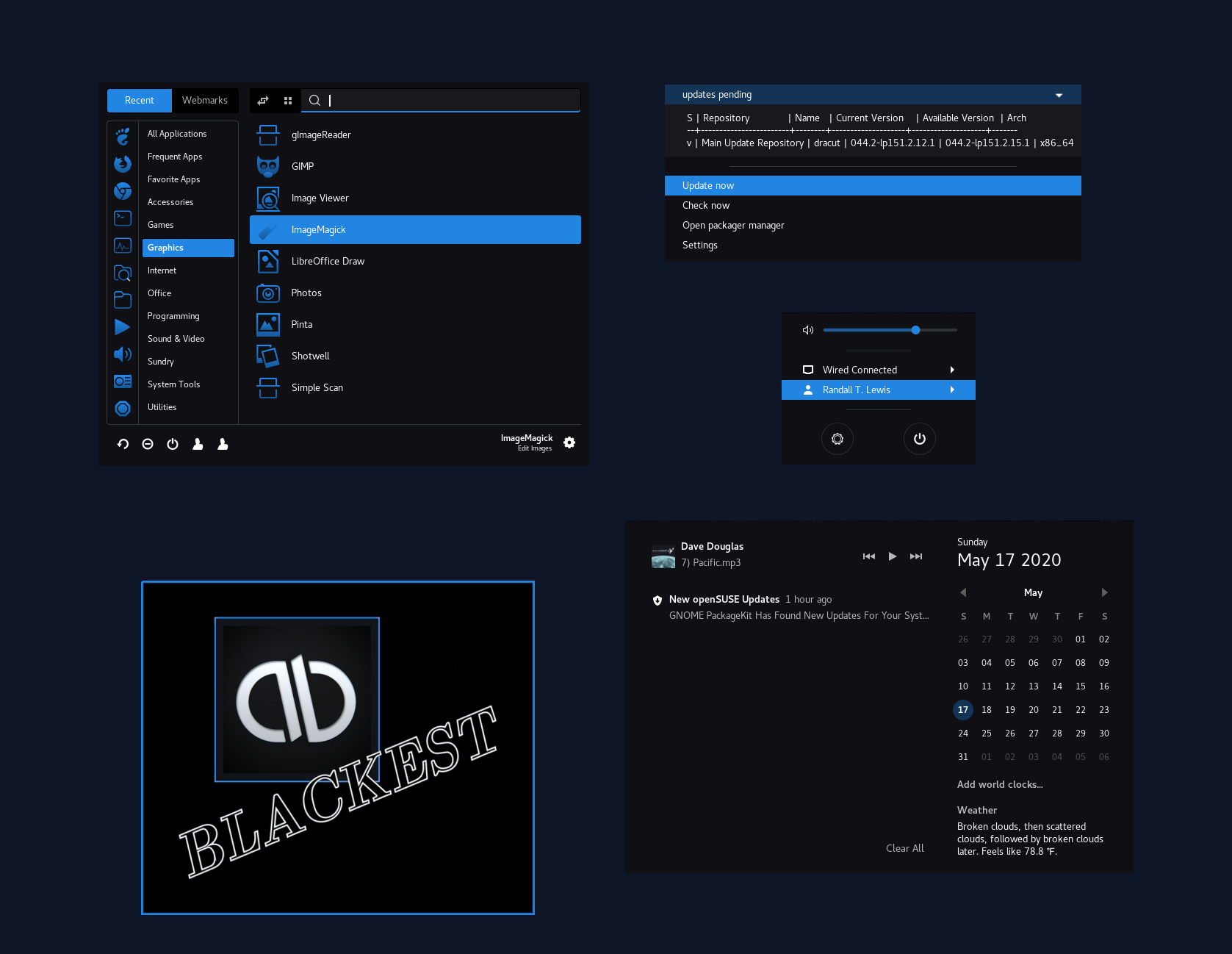Open the Blackest logo thumbnail

pyautogui.click(x=297, y=700)
